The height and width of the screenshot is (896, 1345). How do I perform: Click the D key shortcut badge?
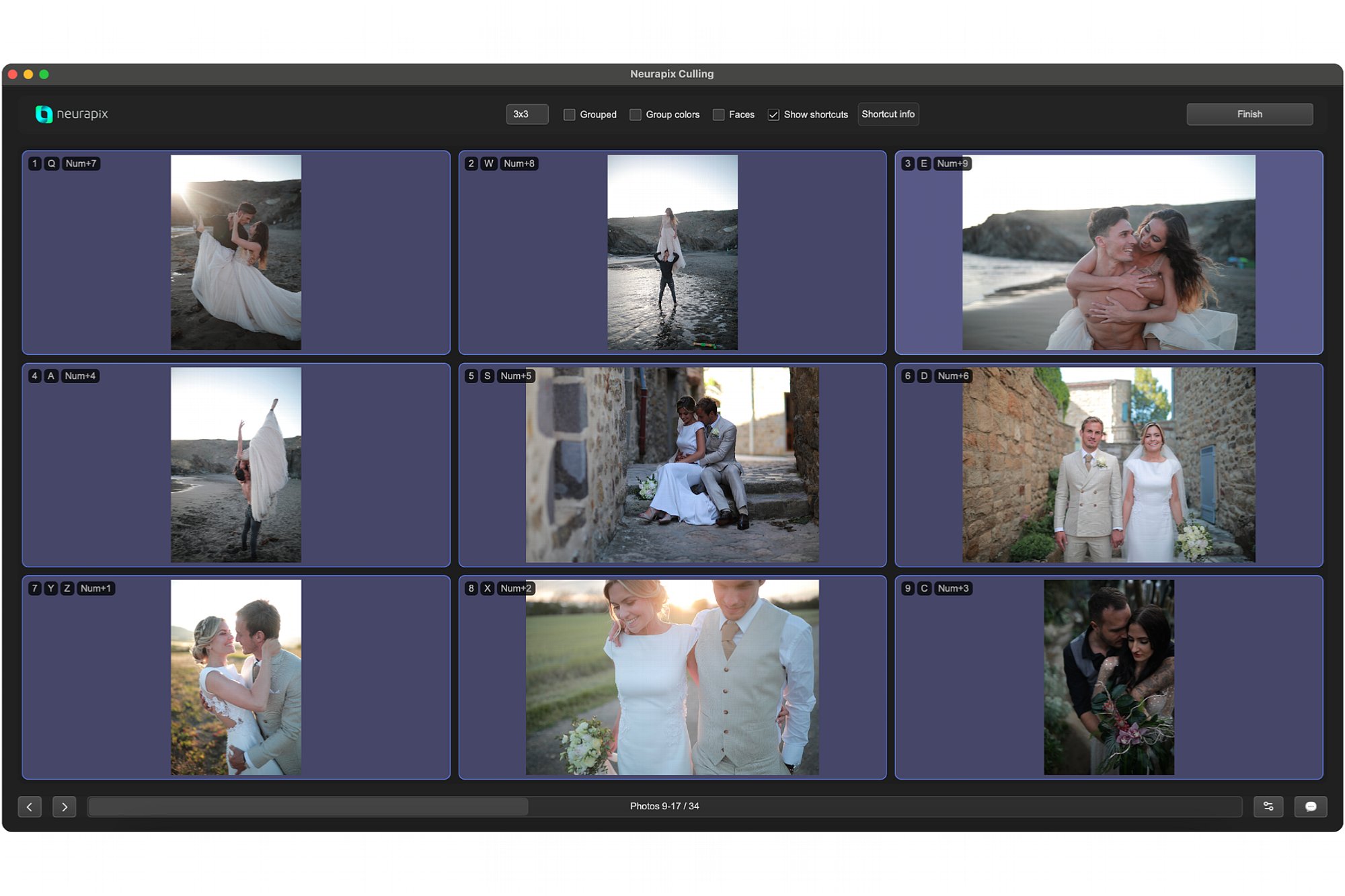pyautogui.click(x=924, y=376)
